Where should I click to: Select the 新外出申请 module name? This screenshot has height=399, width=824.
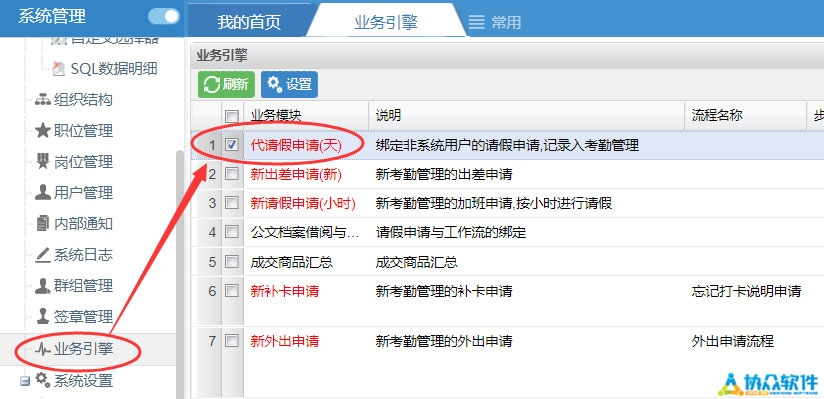pyautogui.click(x=285, y=341)
